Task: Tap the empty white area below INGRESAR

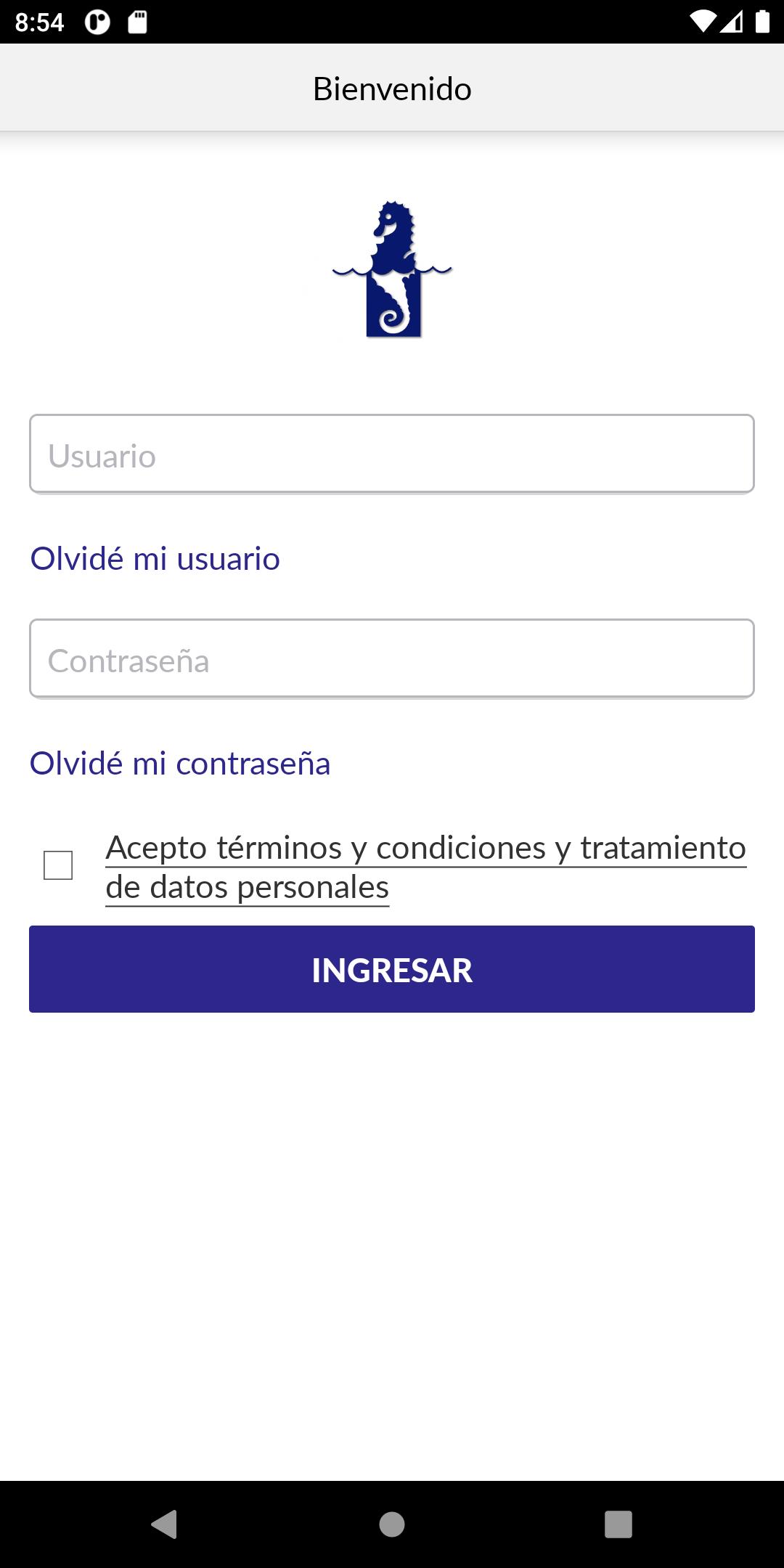Action: [392, 1245]
